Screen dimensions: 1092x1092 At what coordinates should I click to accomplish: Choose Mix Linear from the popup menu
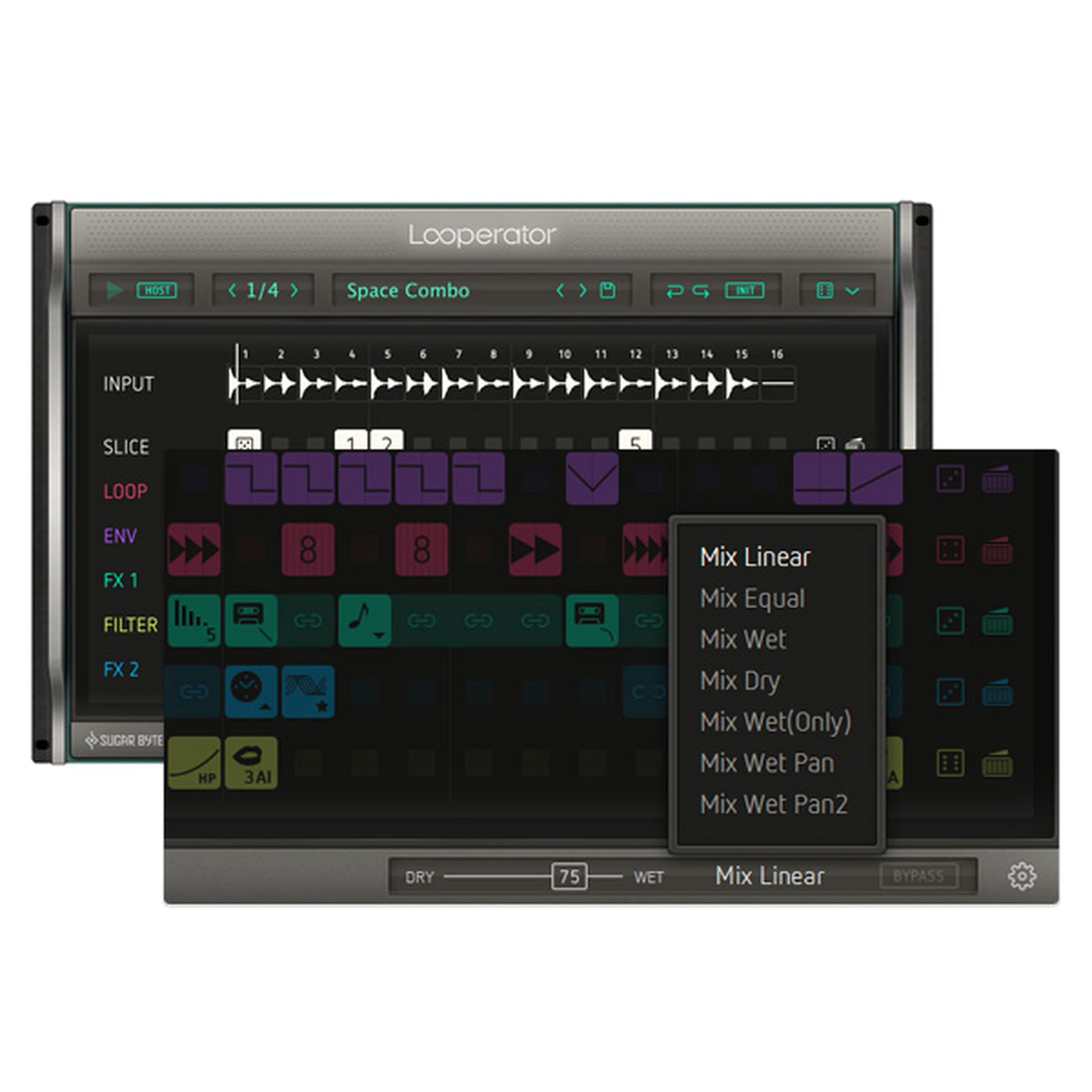tap(755, 557)
